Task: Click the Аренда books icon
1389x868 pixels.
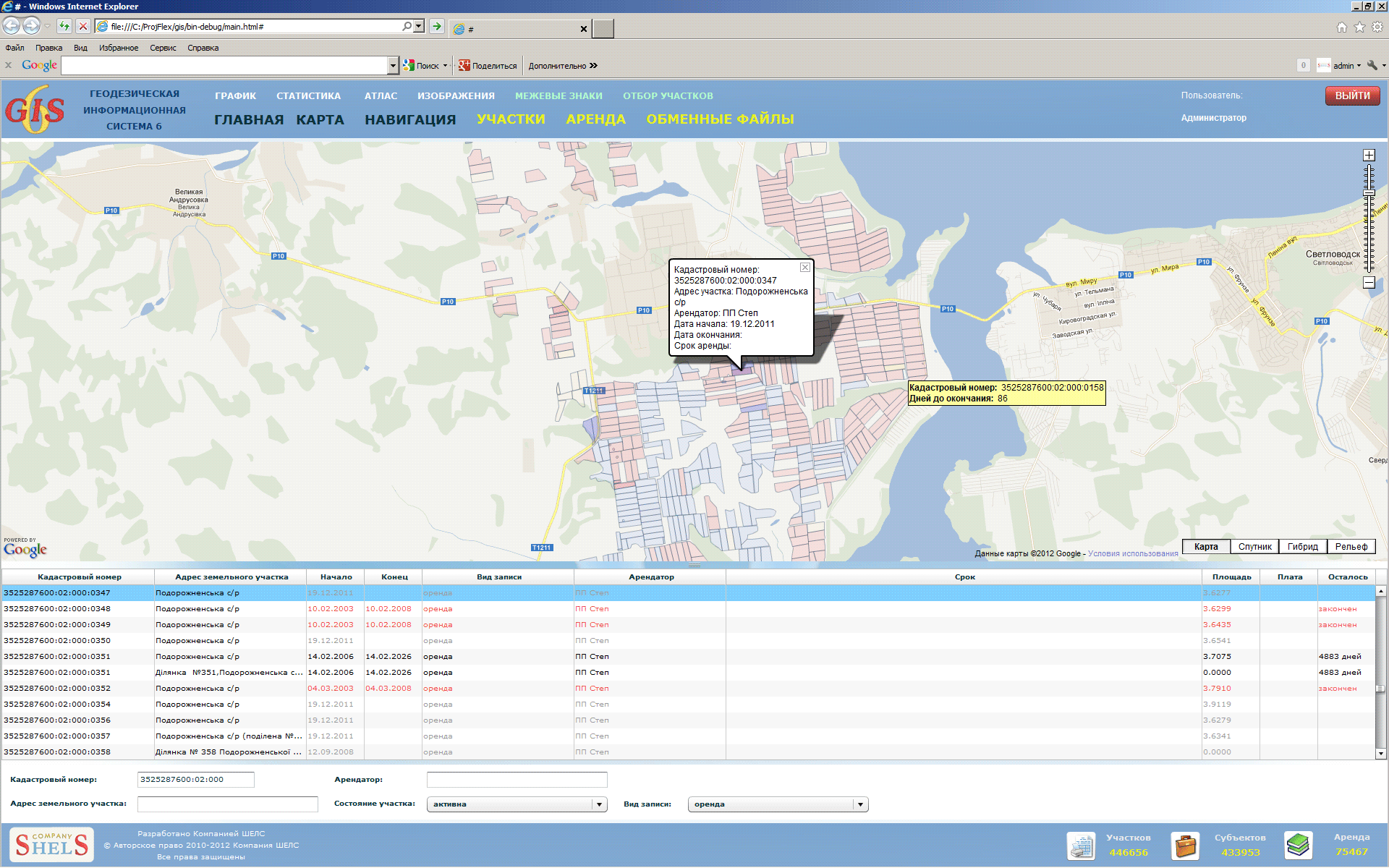Action: (1298, 844)
